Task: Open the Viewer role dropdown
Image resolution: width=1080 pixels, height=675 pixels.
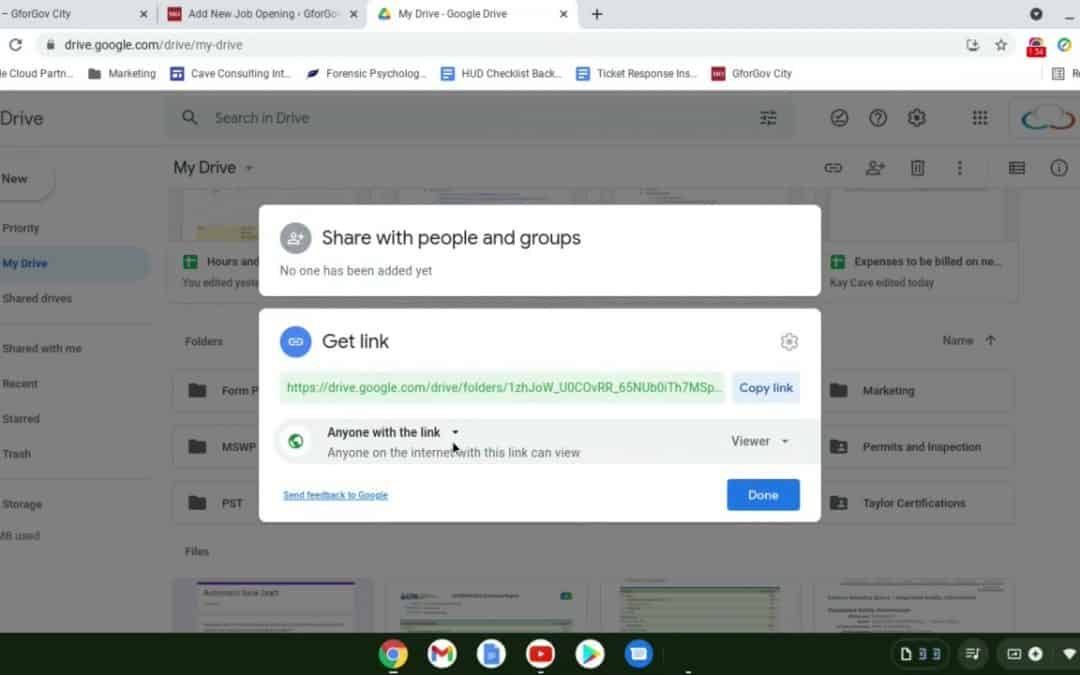Action: click(x=760, y=441)
